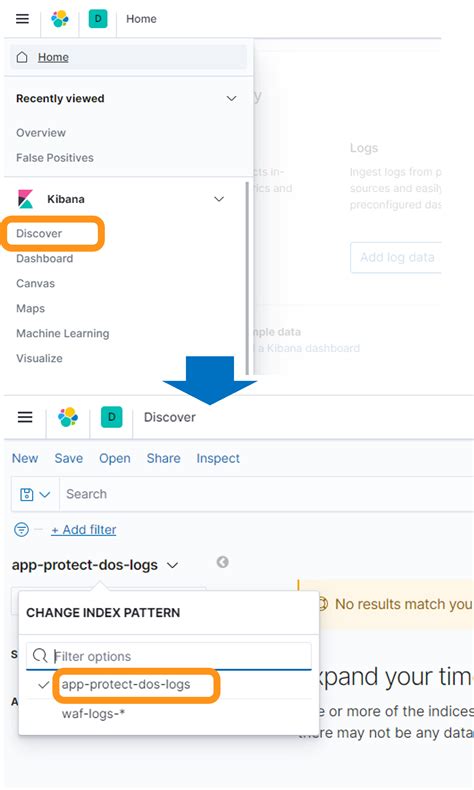Screen dimensions: 474x790
Task: Click the Elastic logo in Discover header
Action: click(x=68, y=417)
